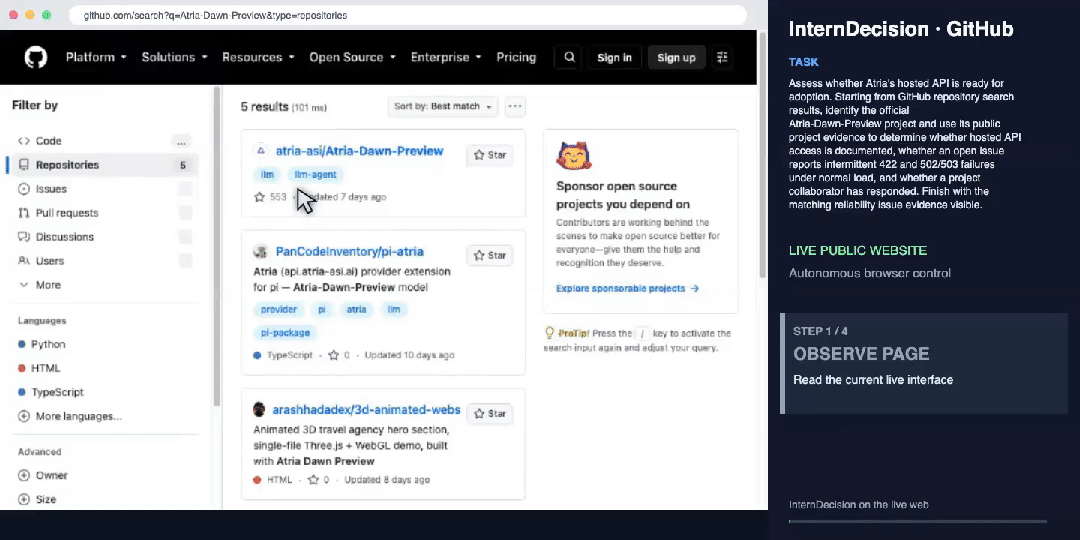Screen dimensions: 1080x540
Task: Click the browser address bar URL
Action: 408,15
